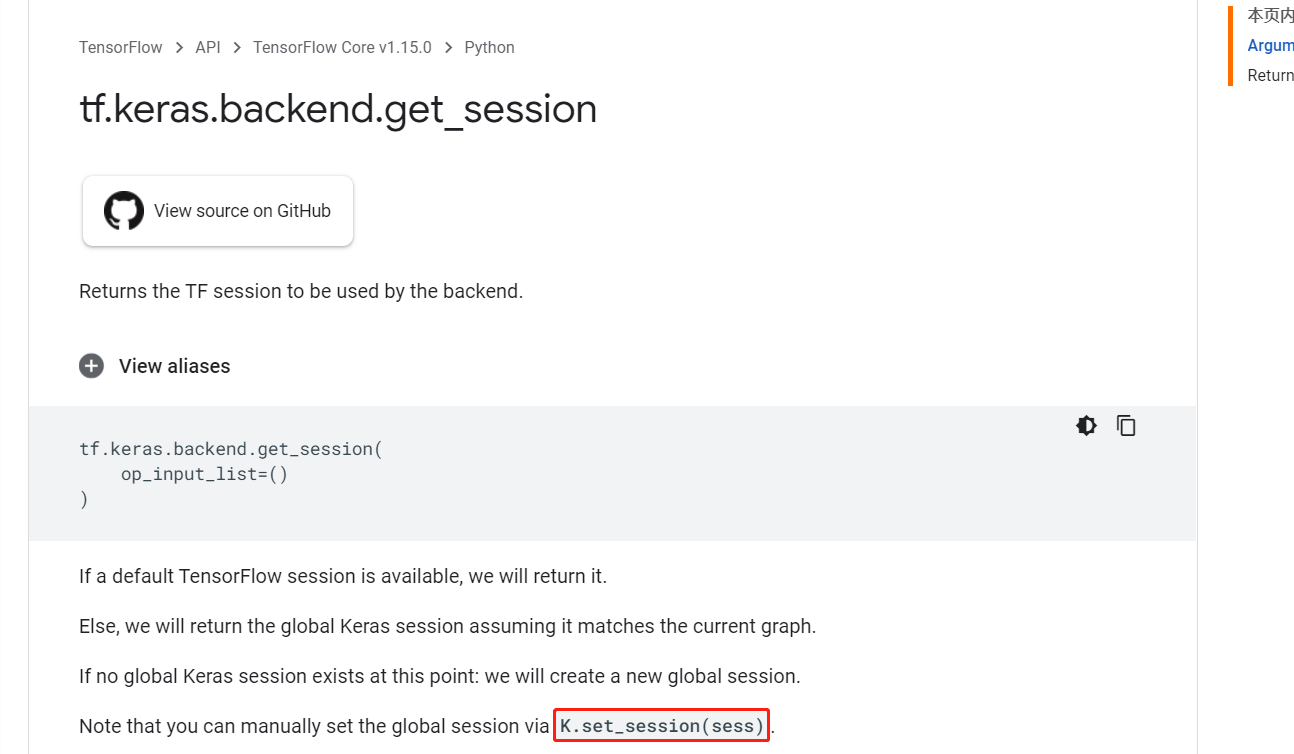Open the Returns section from the sidebar
The image size is (1294, 754).
tap(1270, 75)
